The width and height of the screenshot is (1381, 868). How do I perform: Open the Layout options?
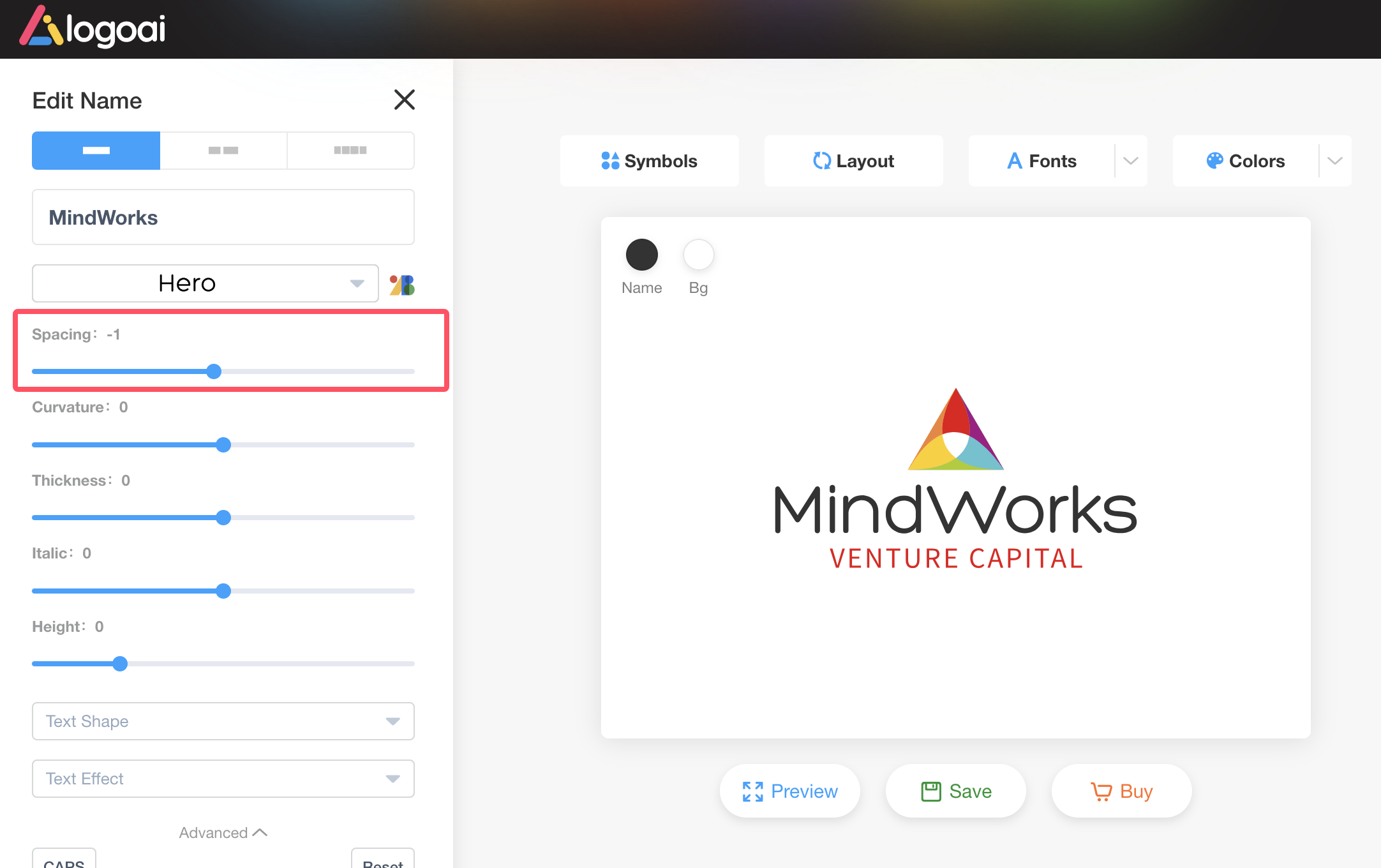(853, 161)
